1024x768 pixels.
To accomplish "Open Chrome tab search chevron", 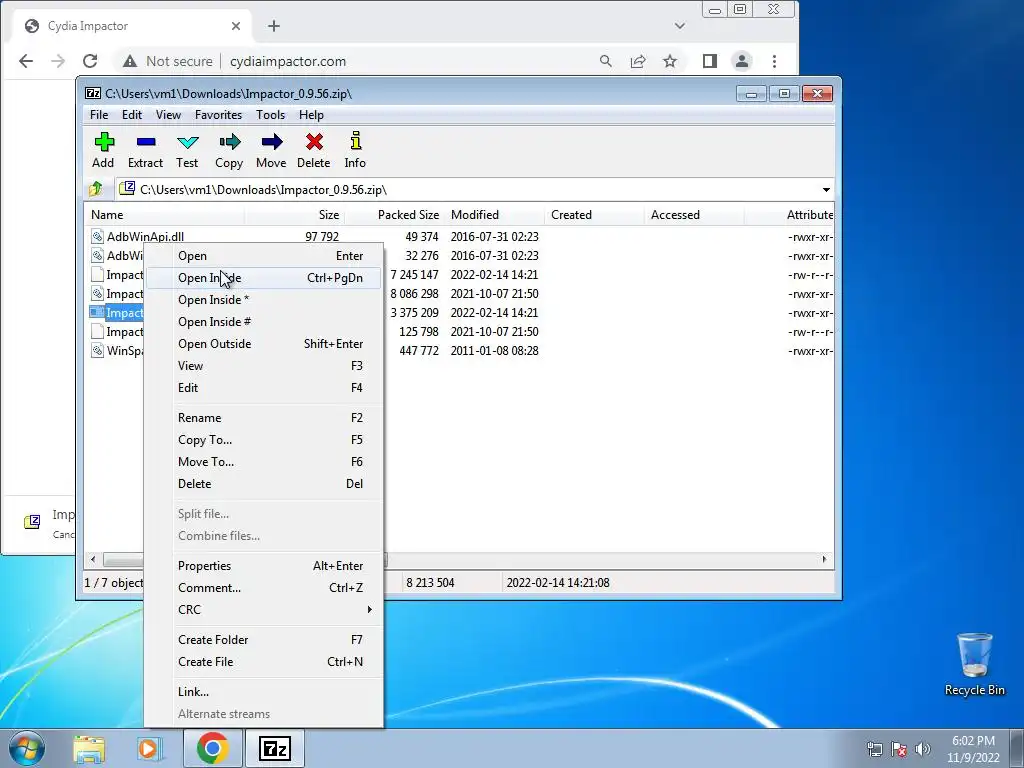I will coord(680,26).
